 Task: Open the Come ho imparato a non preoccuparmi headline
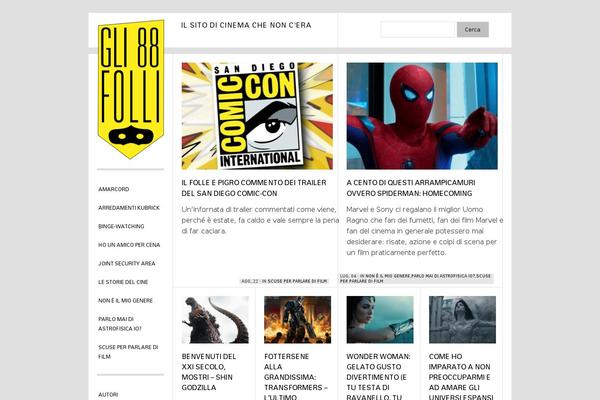[x=461, y=377]
